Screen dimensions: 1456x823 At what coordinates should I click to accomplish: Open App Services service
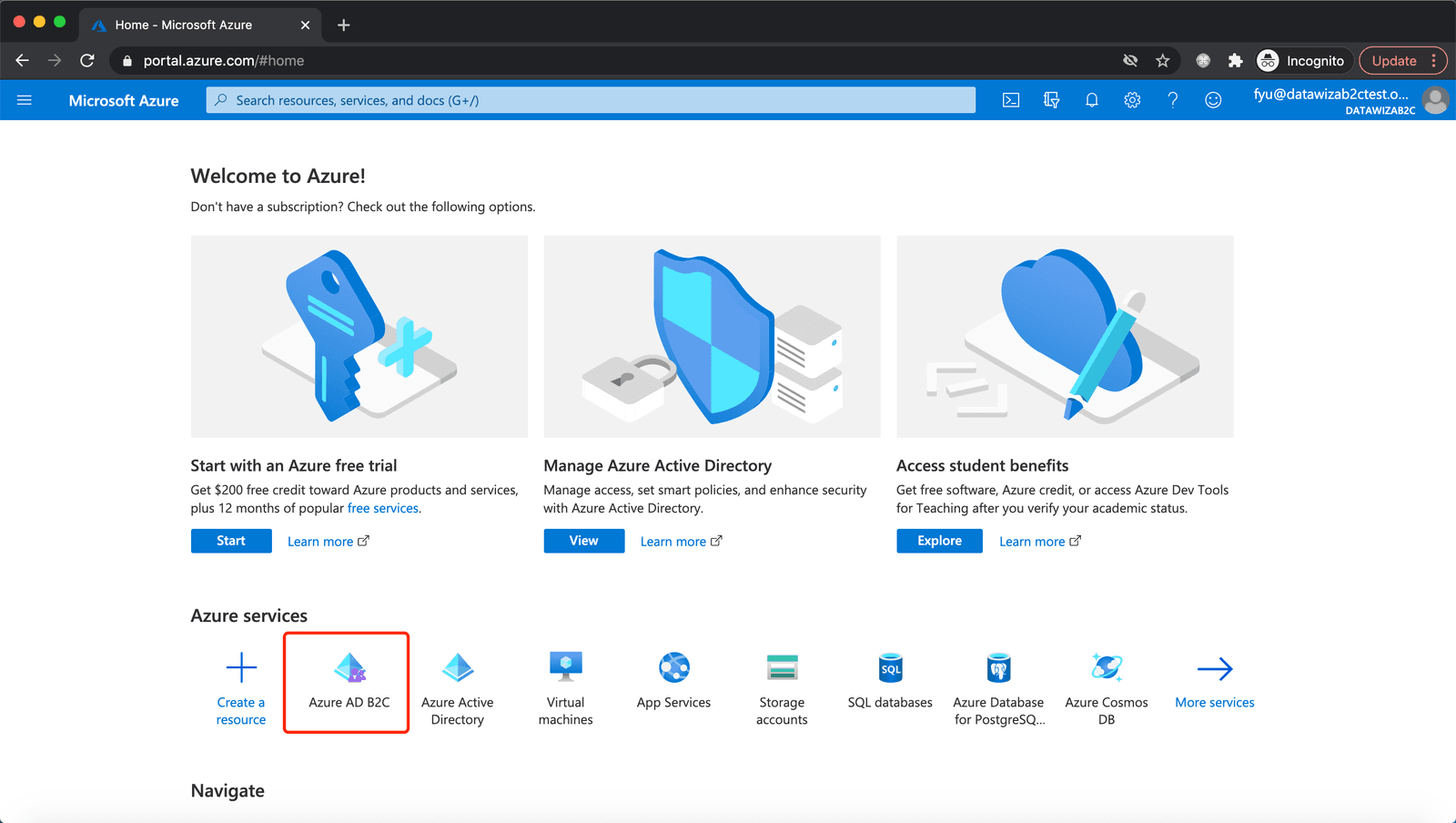click(674, 681)
